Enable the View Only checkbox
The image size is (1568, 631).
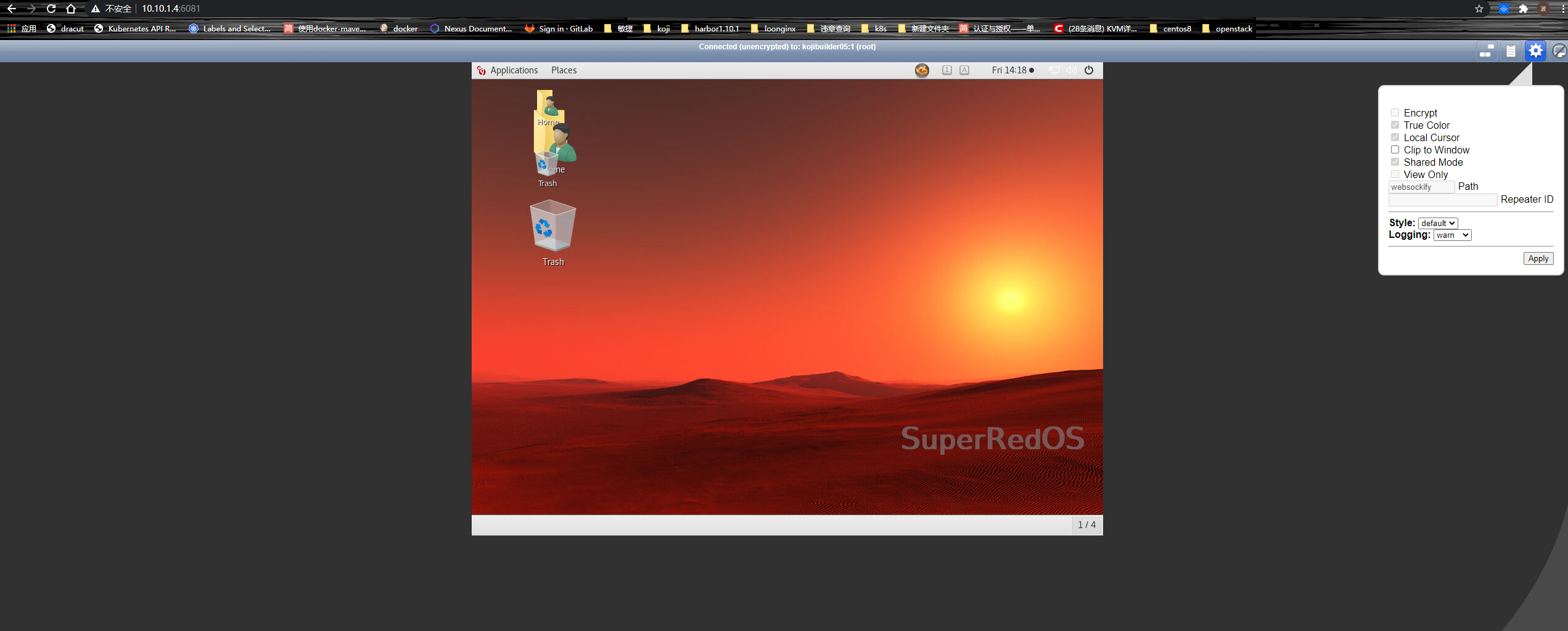coord(1395,174)
